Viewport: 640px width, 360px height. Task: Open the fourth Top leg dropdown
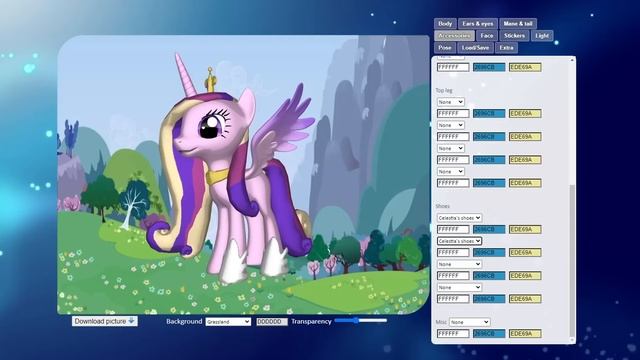(450, 171)
